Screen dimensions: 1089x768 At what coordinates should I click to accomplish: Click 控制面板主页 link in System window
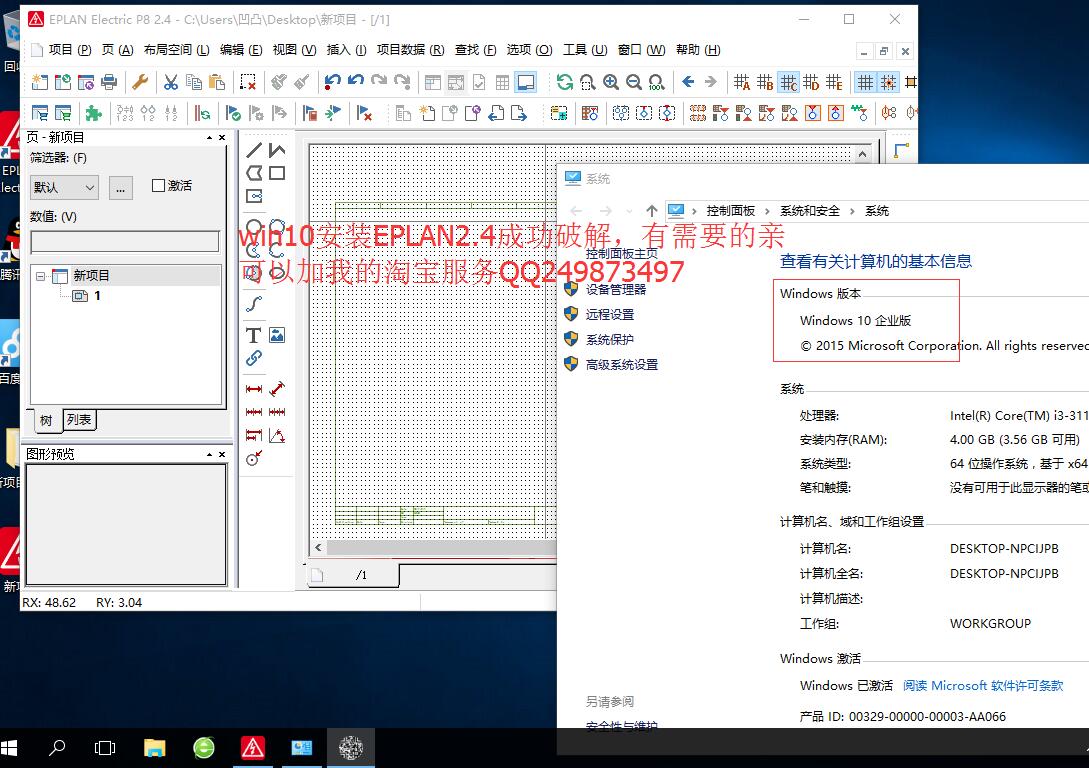621,253
